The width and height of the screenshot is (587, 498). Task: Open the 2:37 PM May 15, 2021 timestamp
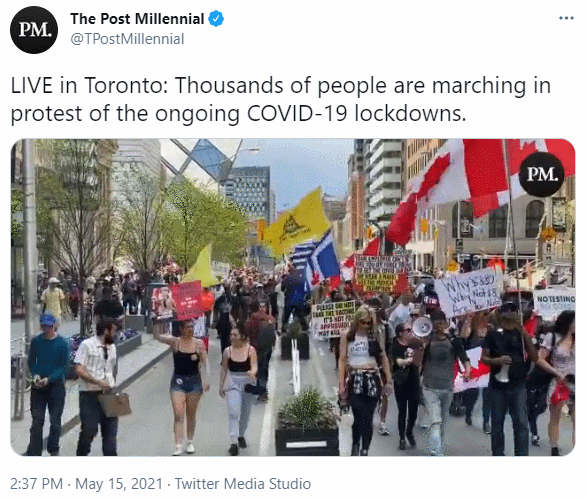click(86, 483)
